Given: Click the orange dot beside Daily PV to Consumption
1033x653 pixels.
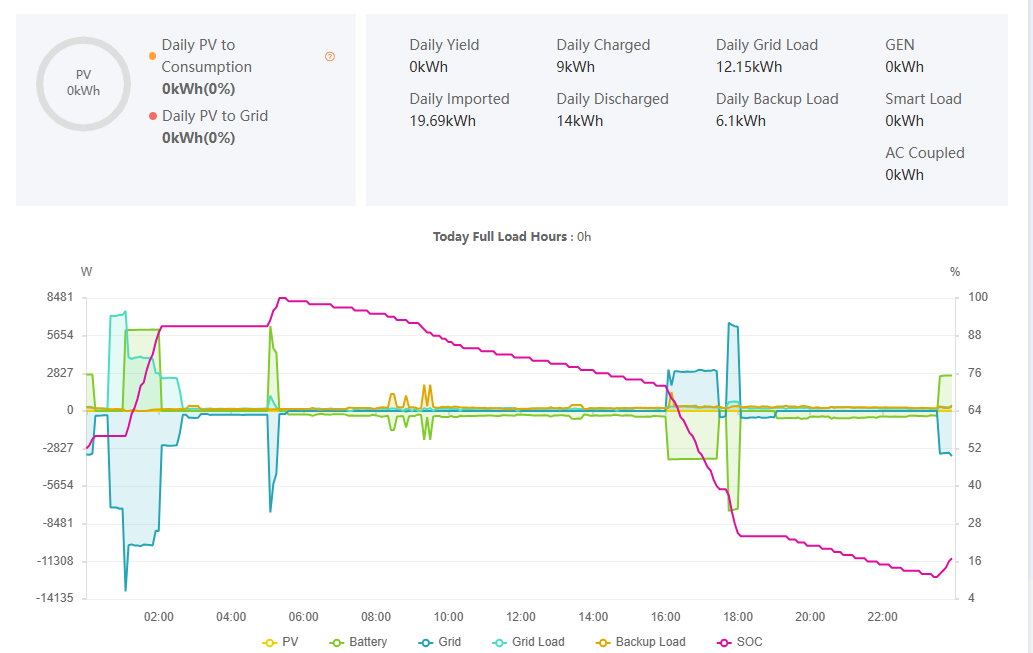Looking at the screenshot, I should (152, 56).
